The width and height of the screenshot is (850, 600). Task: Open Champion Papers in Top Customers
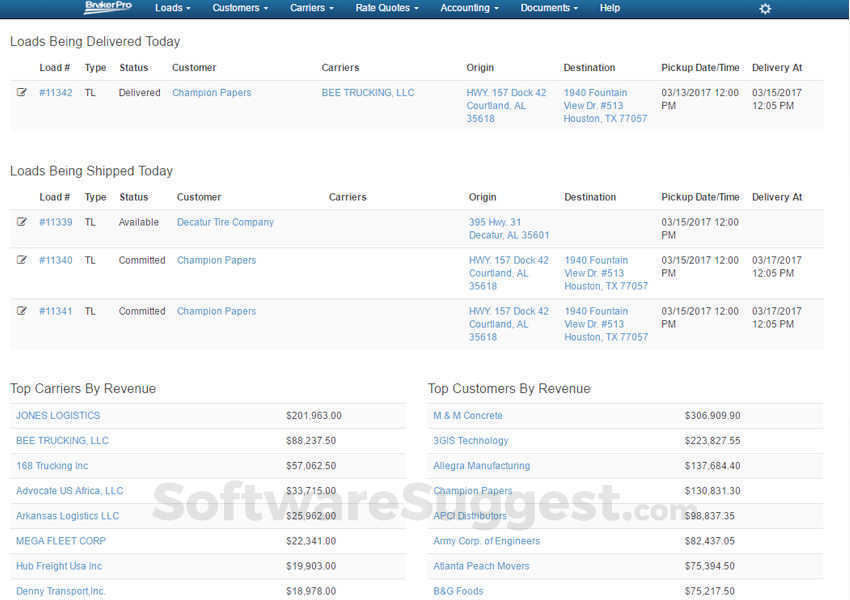[473, 491]
